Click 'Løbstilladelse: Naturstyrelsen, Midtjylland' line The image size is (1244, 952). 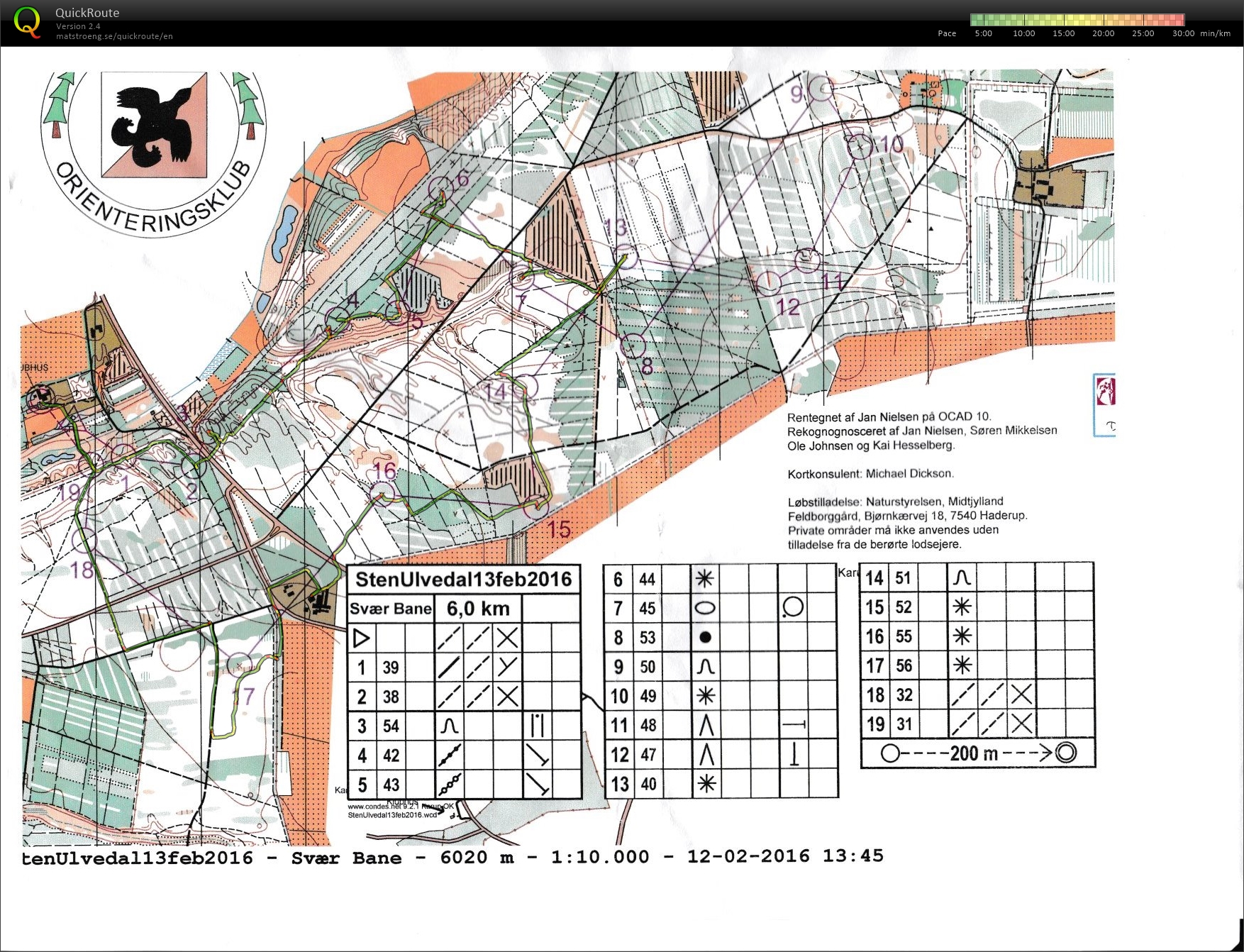895,502
